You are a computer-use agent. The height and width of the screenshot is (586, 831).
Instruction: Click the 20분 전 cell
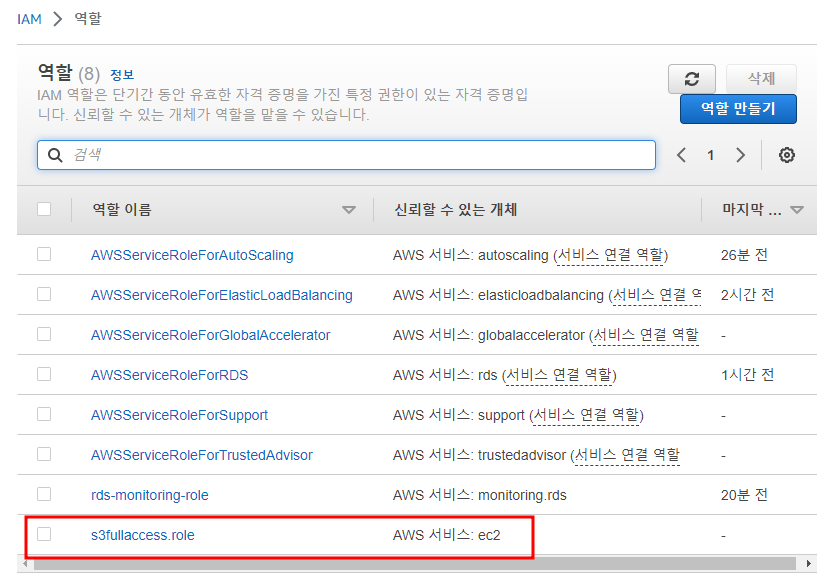[x=744, y=495]
